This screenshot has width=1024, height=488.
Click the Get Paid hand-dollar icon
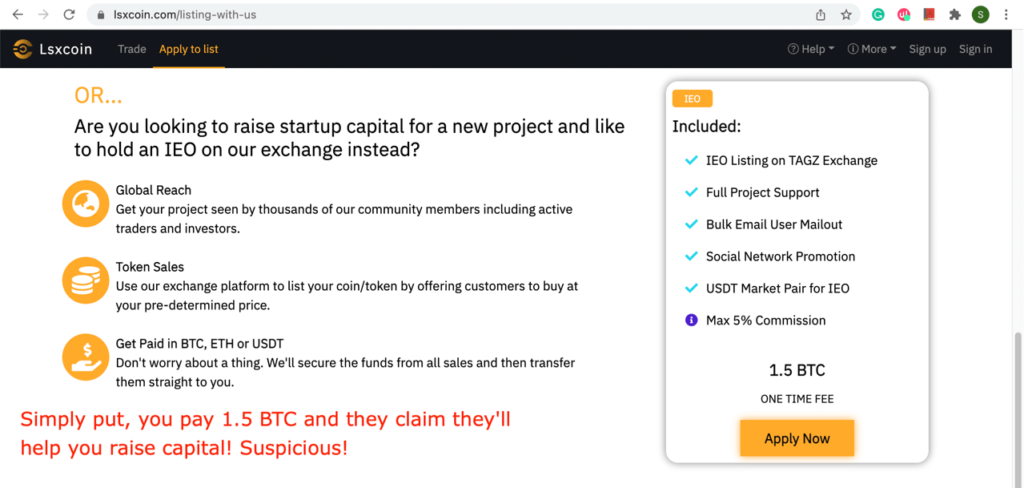tap(85, 357)
